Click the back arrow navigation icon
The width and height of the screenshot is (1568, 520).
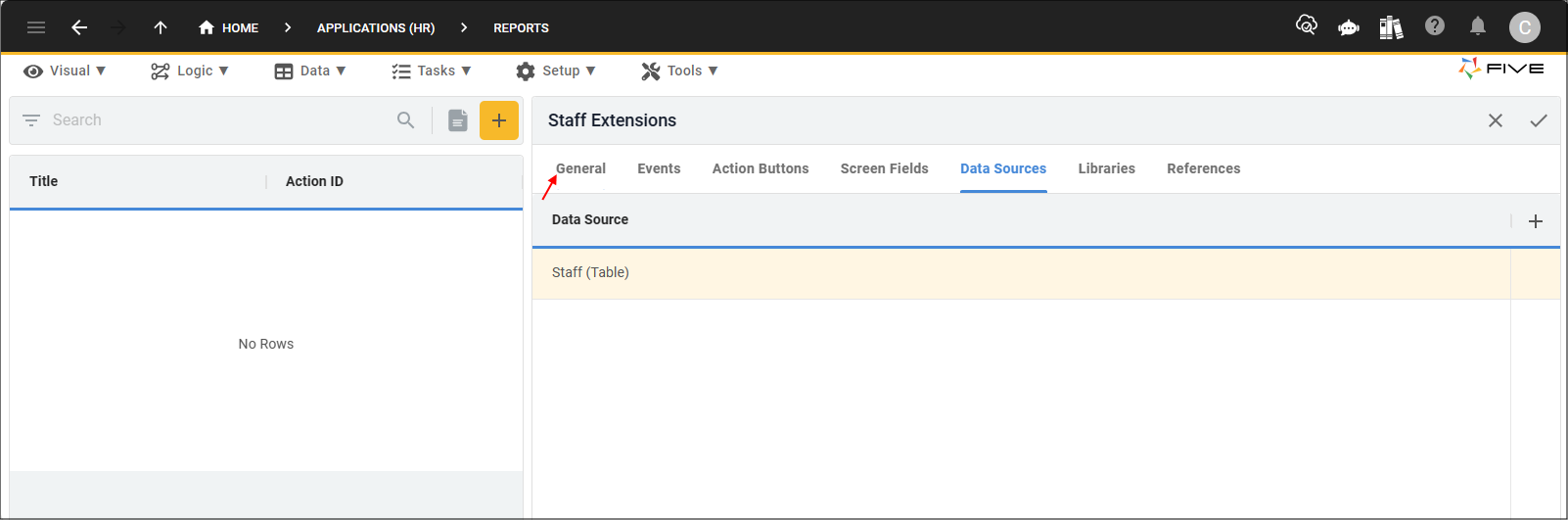coord(79,27)
